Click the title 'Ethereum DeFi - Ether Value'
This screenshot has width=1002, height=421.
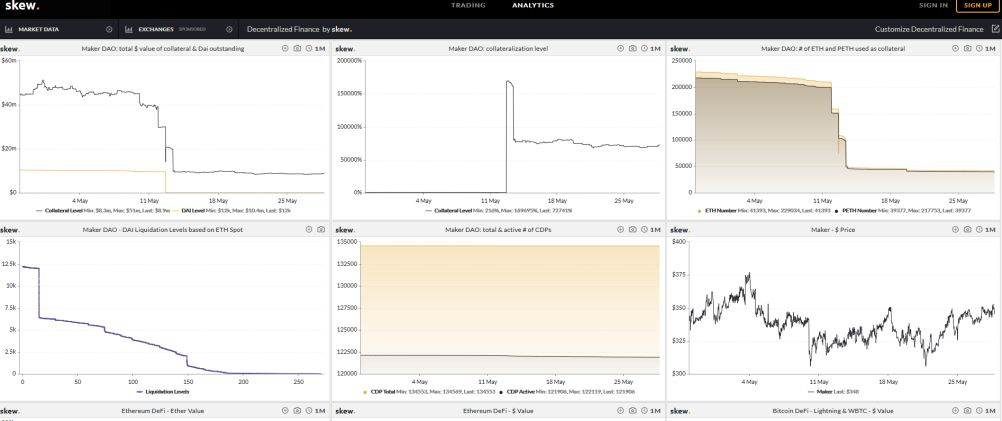click(163, 411)
